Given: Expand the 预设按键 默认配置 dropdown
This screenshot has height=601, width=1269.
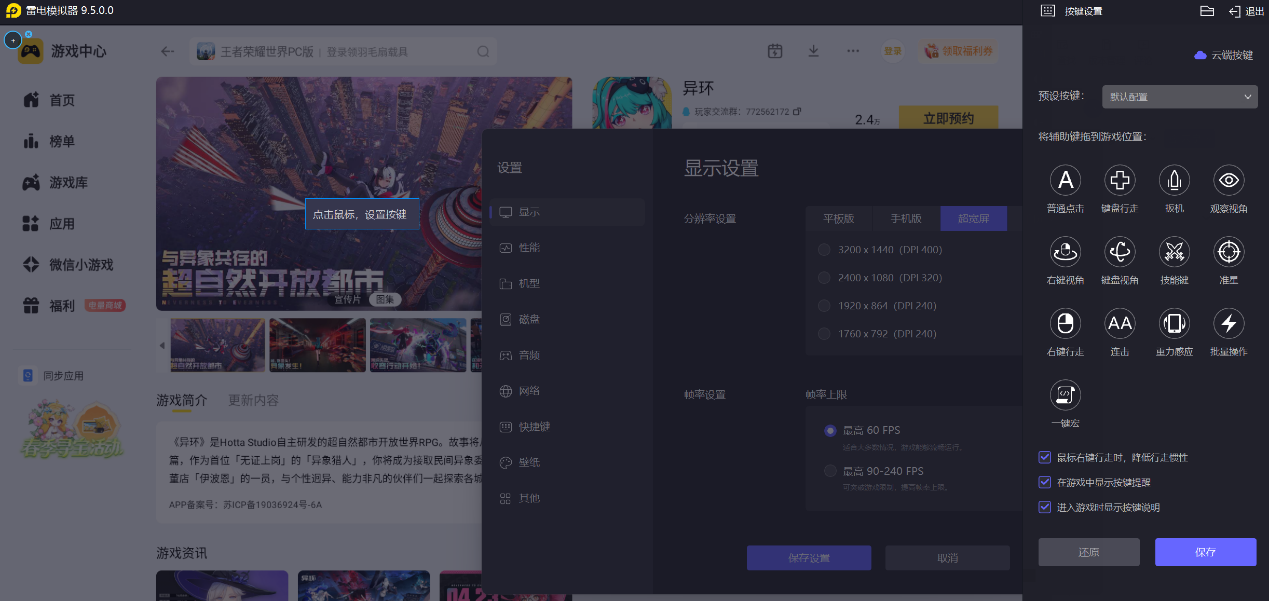Looking at the screenshot, I should click(1179, 97).
